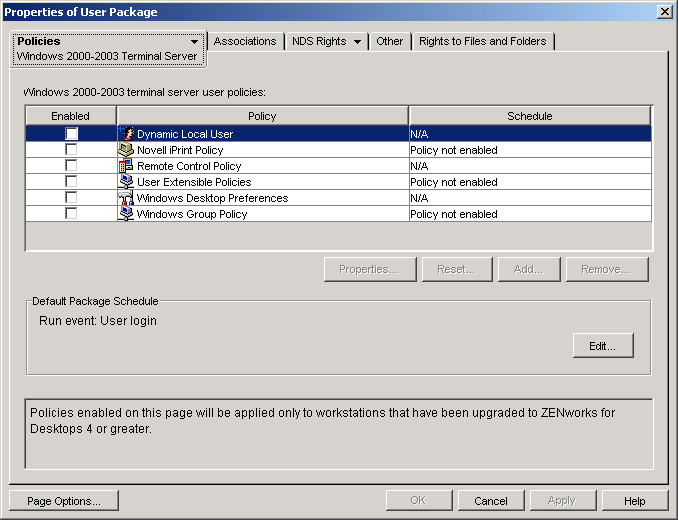Click the Policy column header
Screen dimensions: 678x520
coord(262,116)
